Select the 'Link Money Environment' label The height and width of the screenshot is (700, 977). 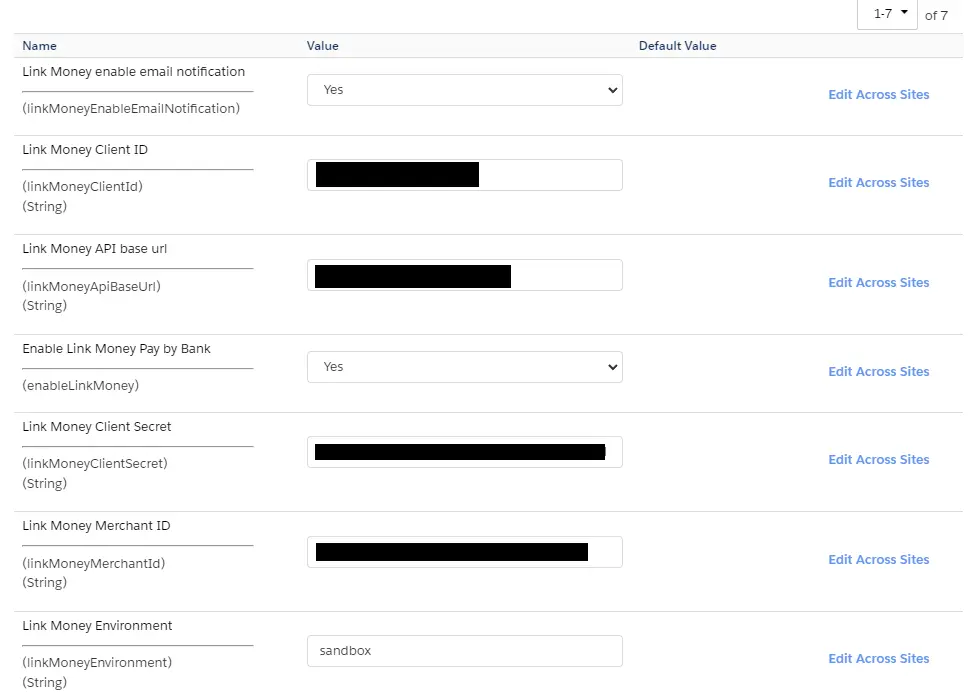click(x=97, y=626)
